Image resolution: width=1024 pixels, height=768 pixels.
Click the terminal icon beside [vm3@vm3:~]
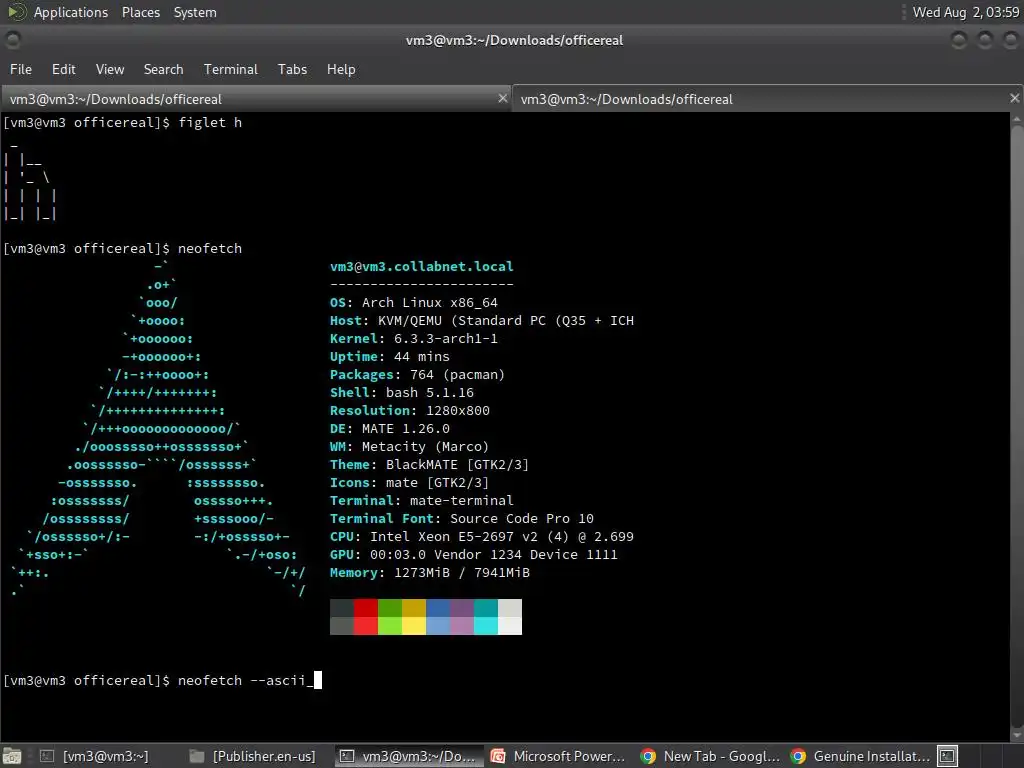point(46,756)
